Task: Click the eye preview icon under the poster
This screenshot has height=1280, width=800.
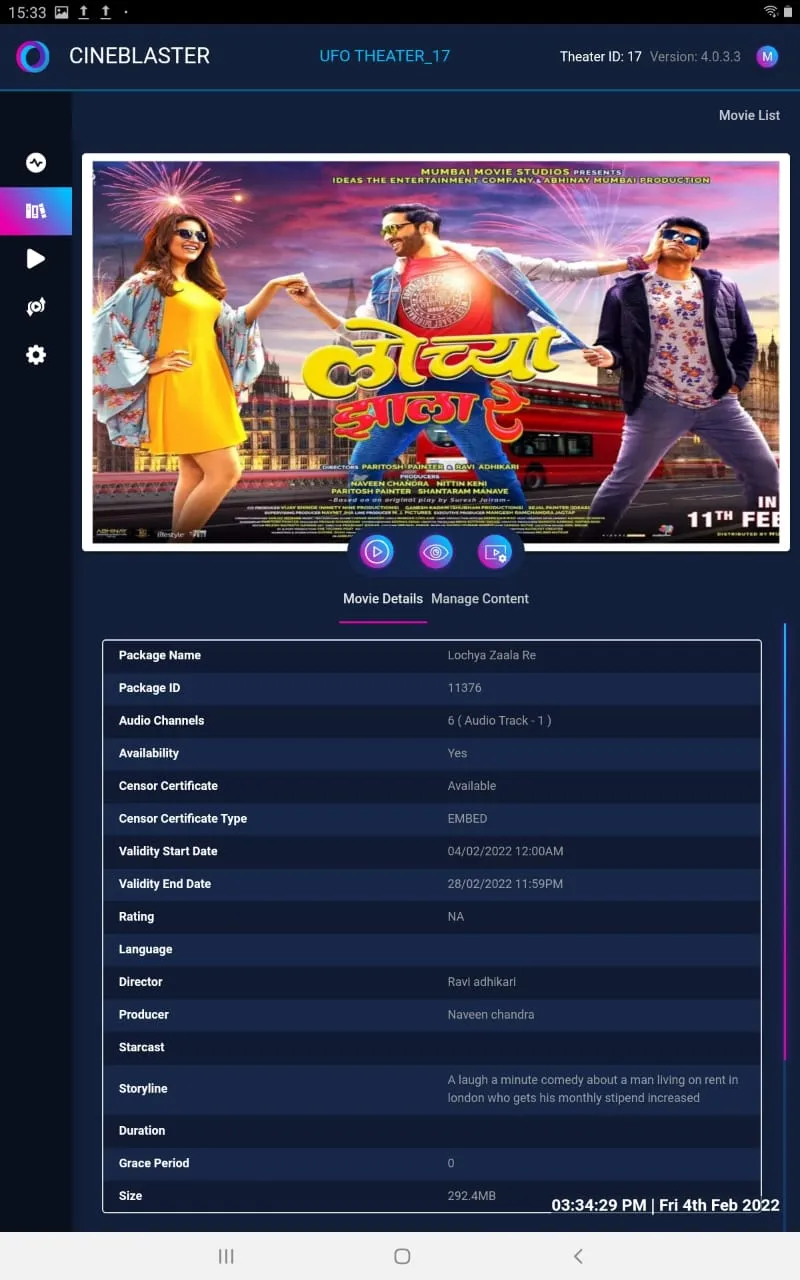Action: 436,551
